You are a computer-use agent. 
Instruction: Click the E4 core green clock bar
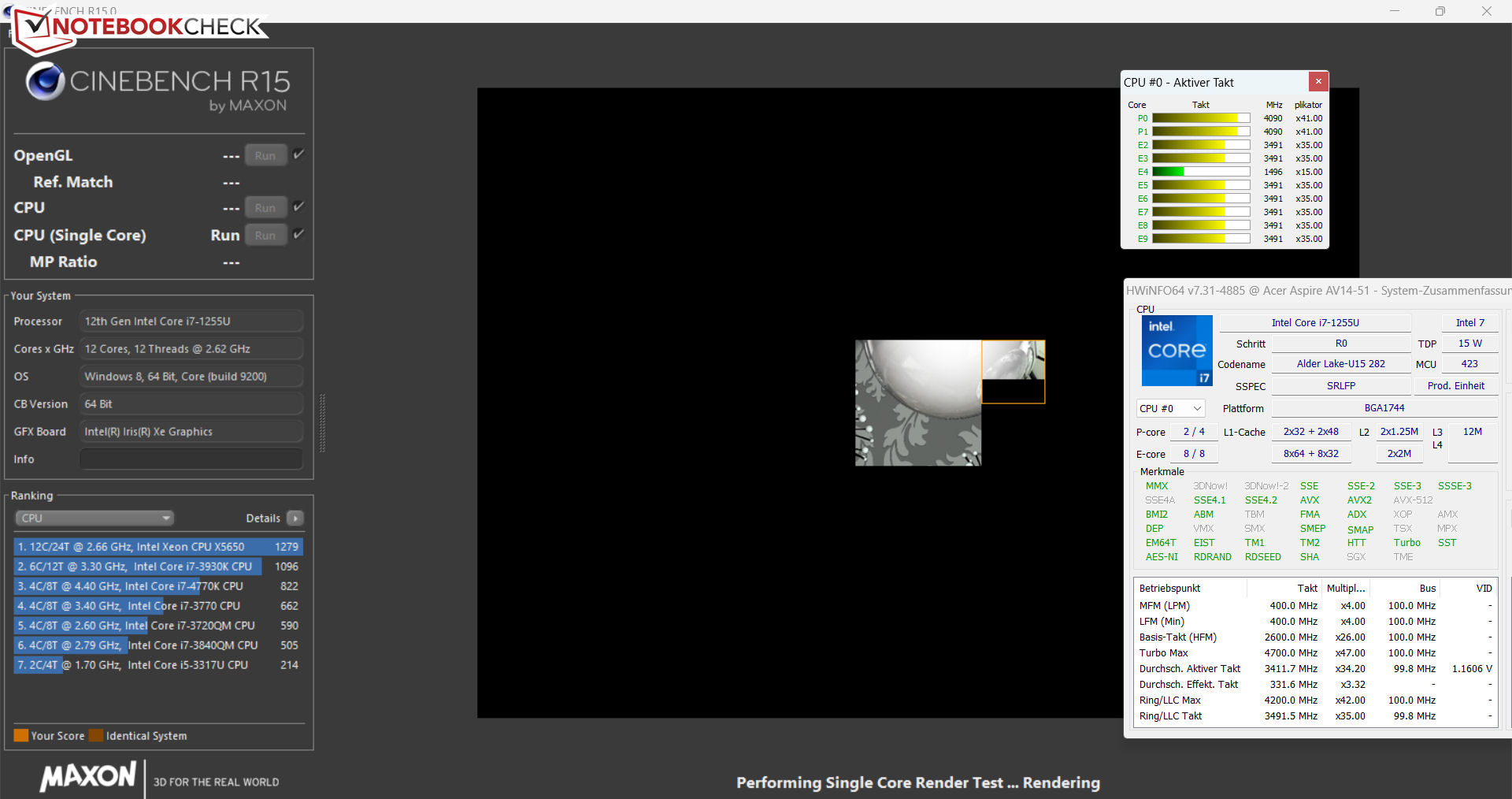click(1201, 172)
